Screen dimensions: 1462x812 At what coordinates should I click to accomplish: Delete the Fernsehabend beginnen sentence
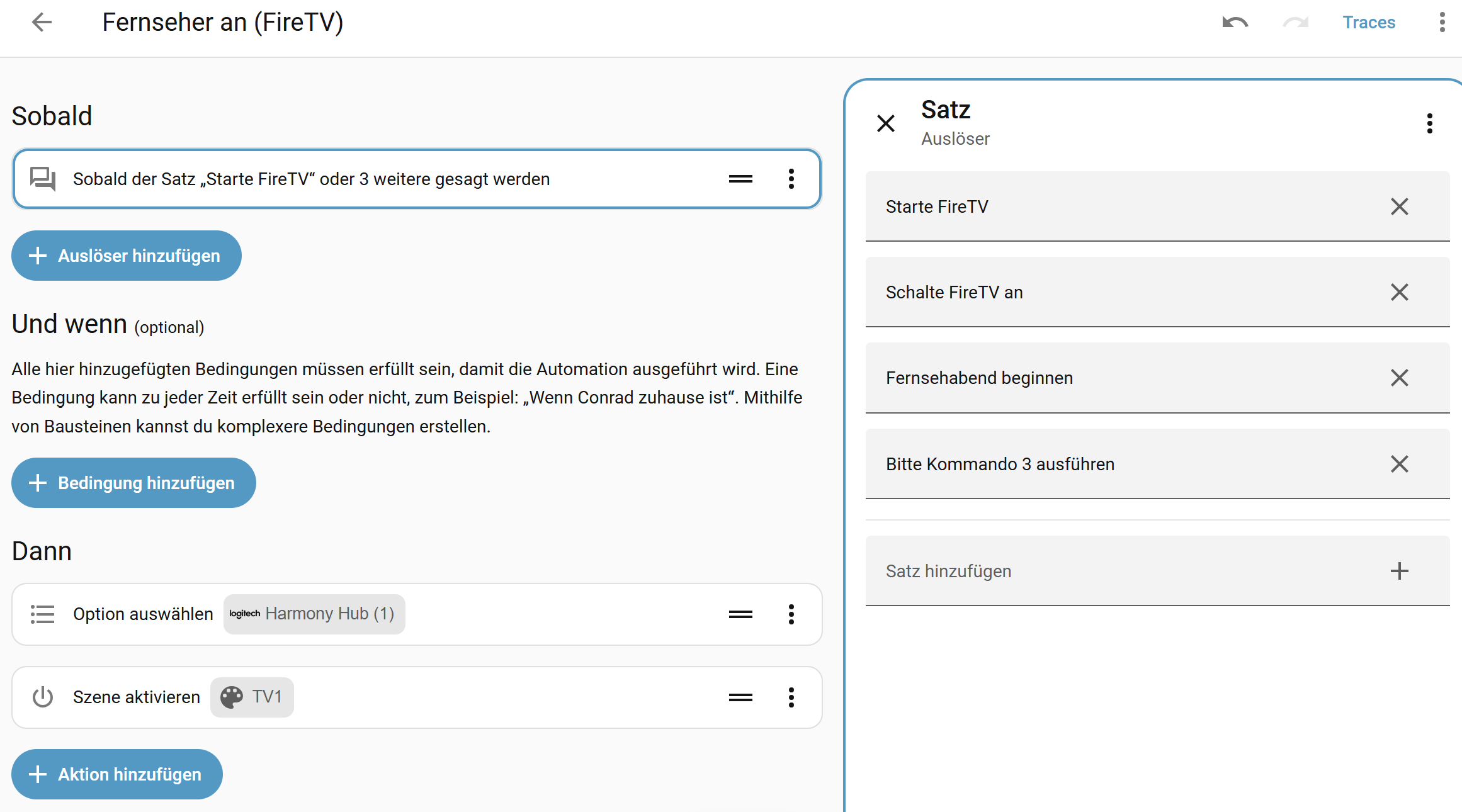(1399, 378)
